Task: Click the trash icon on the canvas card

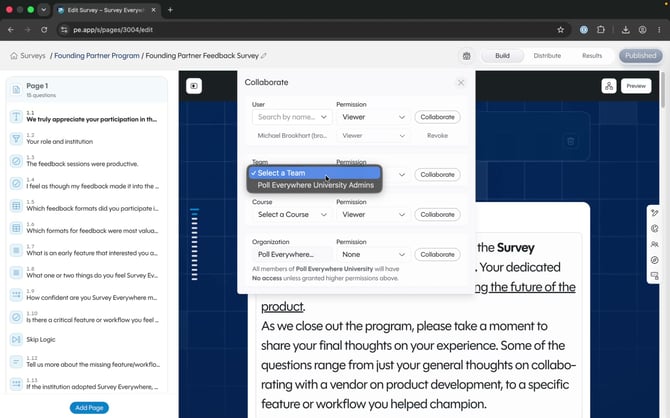Action: click(x=570, y=141)
